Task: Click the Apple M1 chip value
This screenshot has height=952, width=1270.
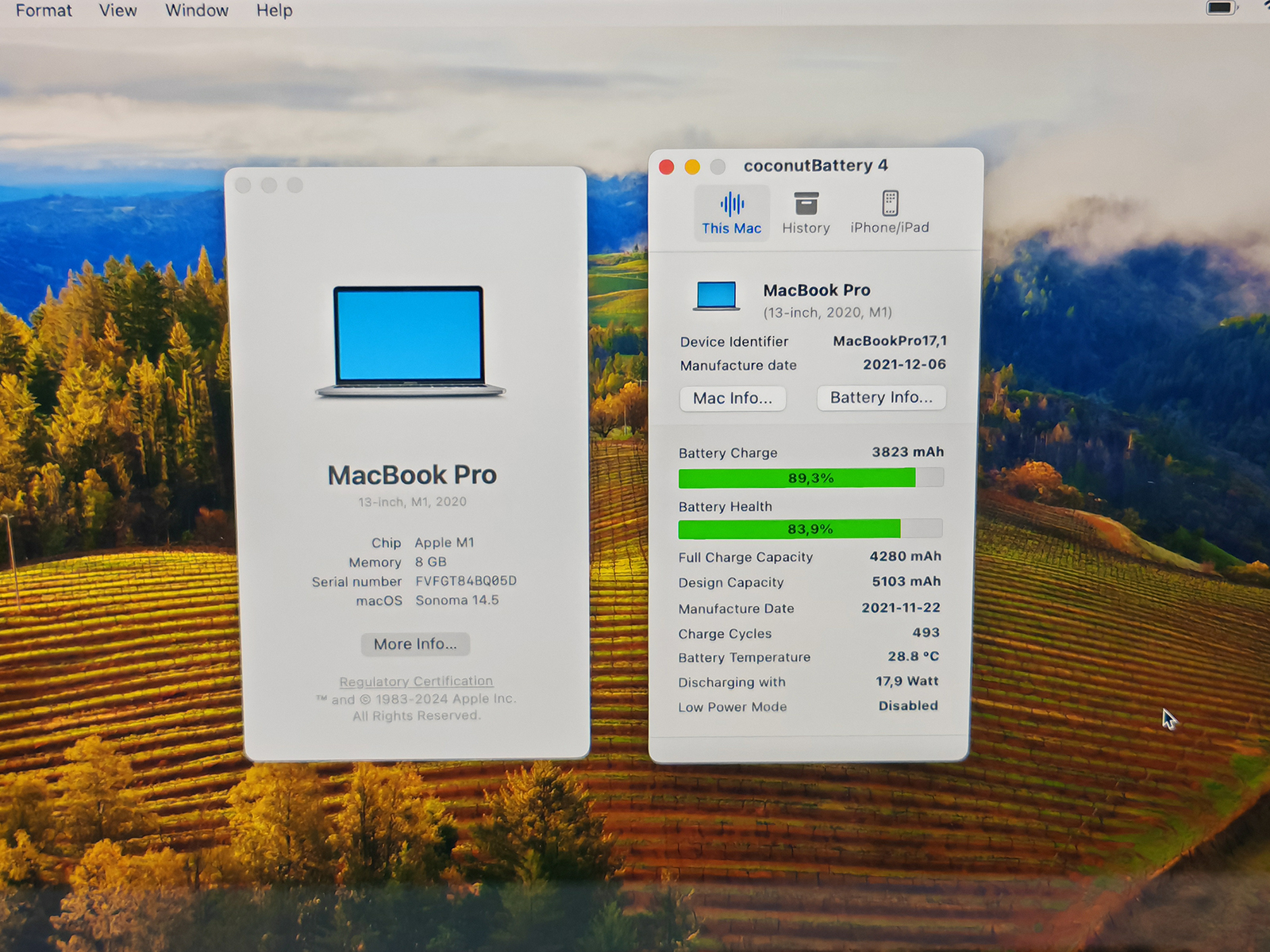Action: (444, 543)
